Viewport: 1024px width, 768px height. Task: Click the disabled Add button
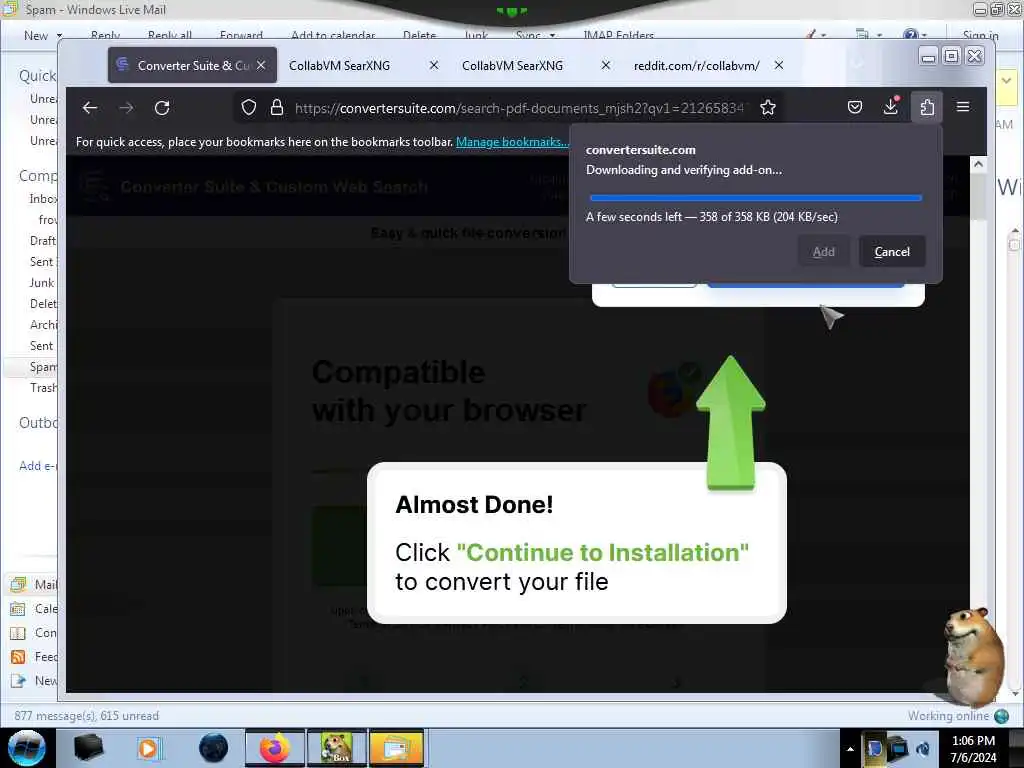(824, 252)
